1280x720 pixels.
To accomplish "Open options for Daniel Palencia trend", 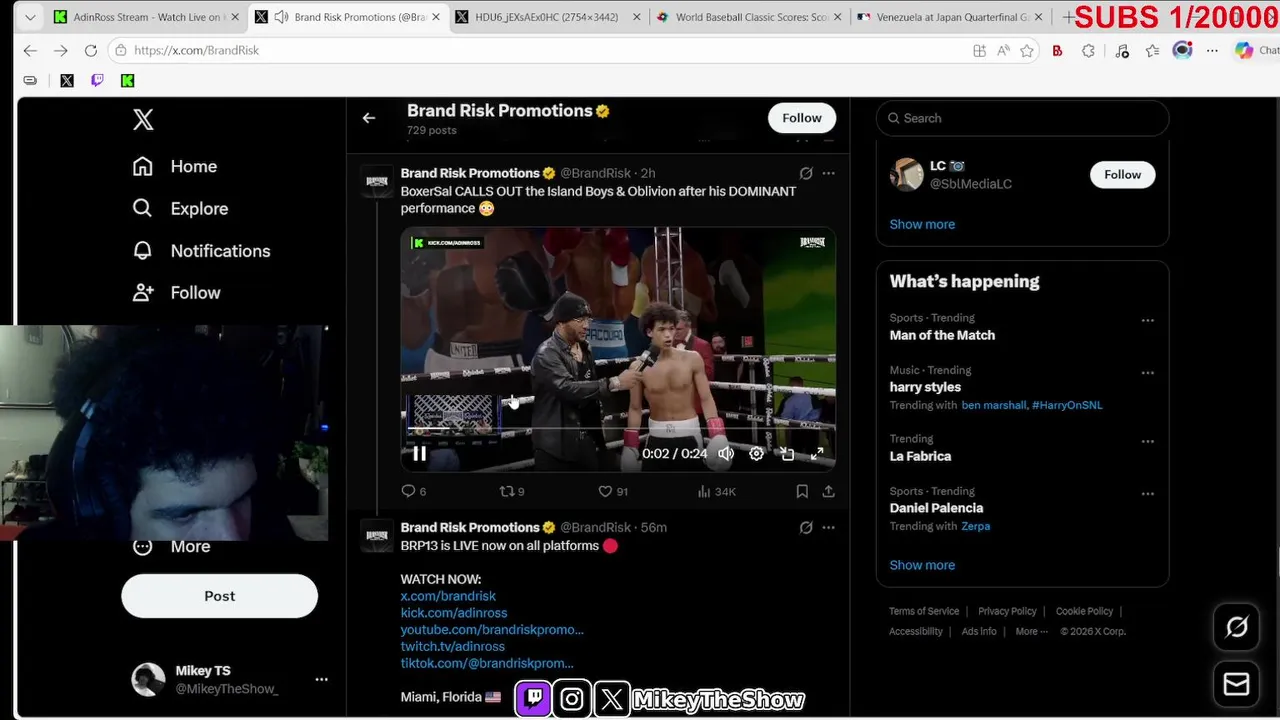I will tap(1148, 494).
